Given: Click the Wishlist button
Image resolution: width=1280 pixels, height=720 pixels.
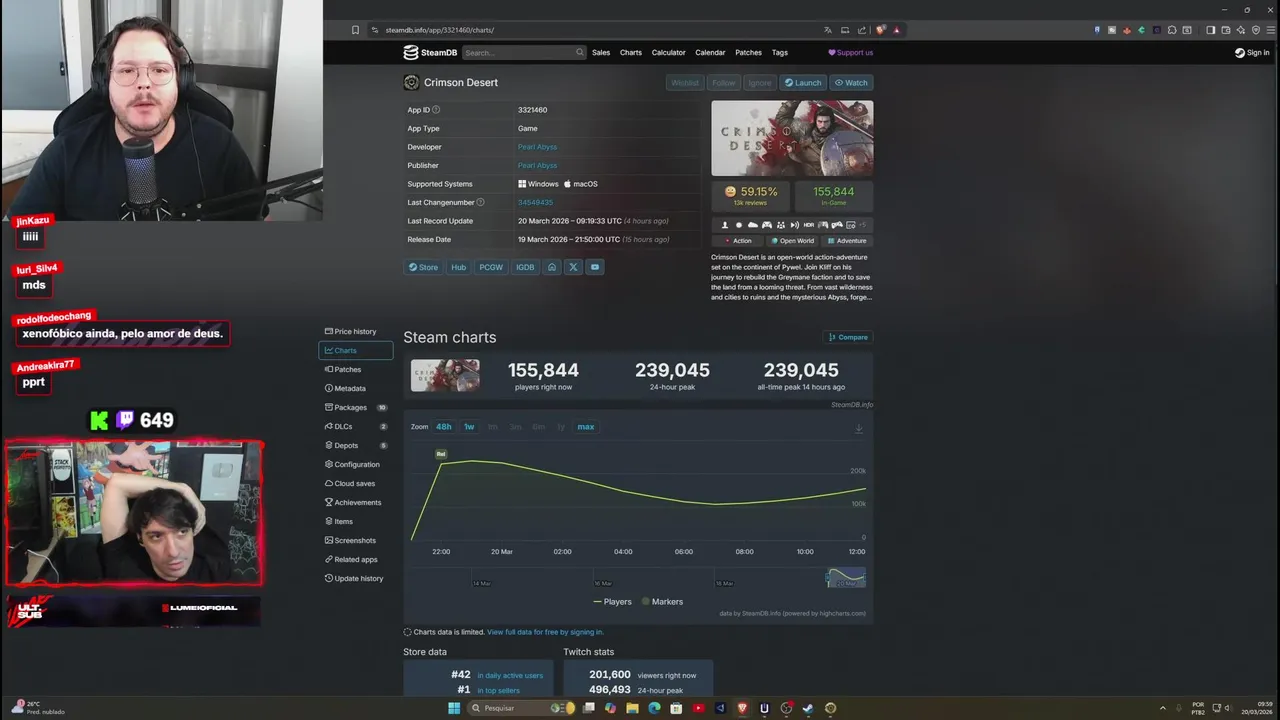Looking at the screenshot, I should click(685, 83).
